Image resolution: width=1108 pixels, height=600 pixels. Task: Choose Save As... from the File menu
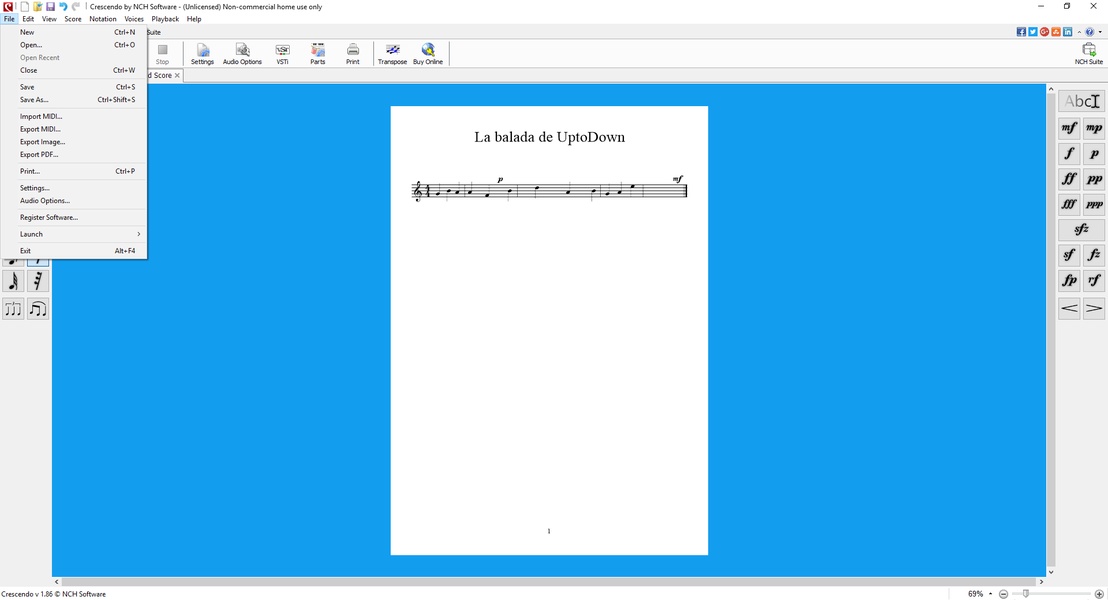[74, 100]
